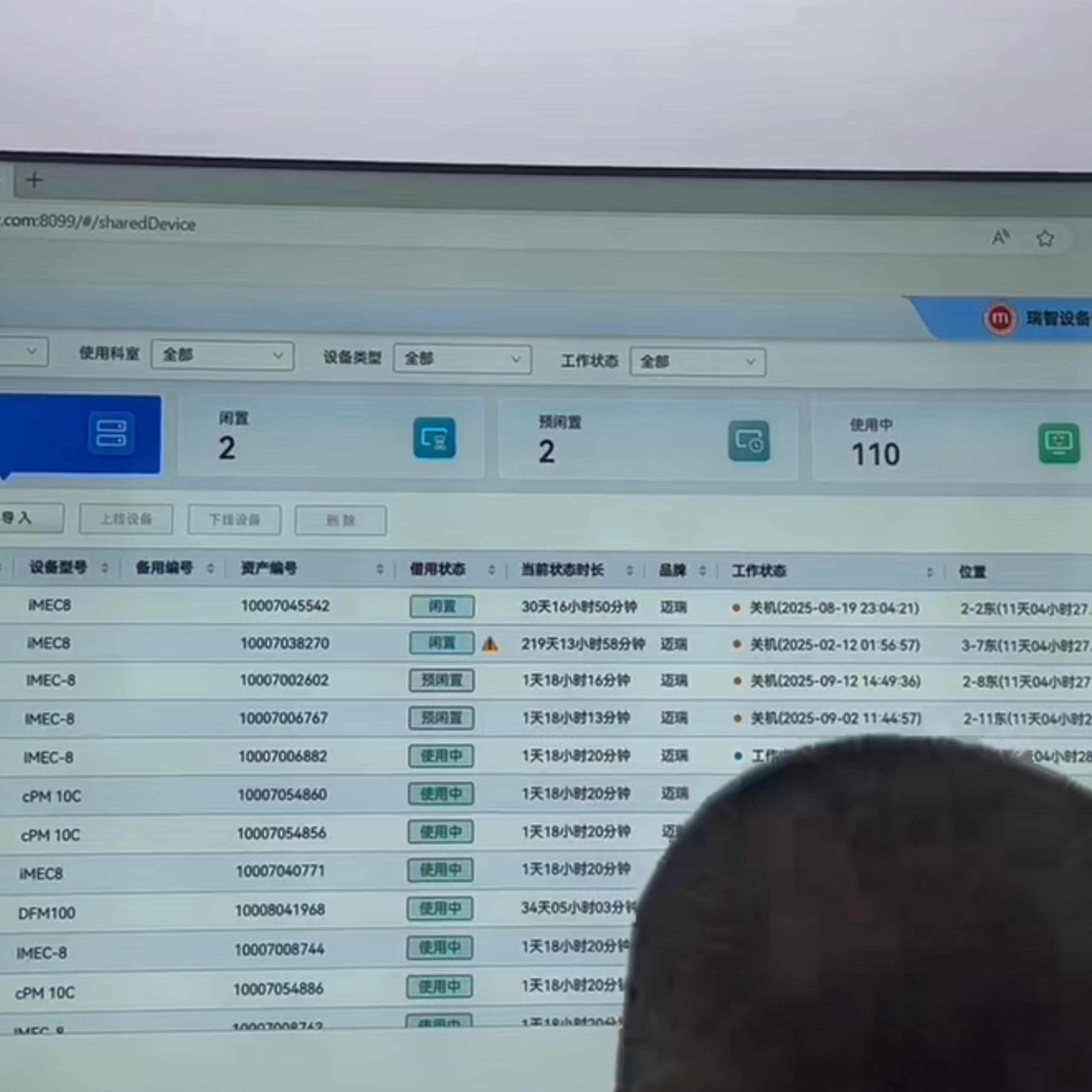Click the read aloud icon in address bar

point(1000,237)
